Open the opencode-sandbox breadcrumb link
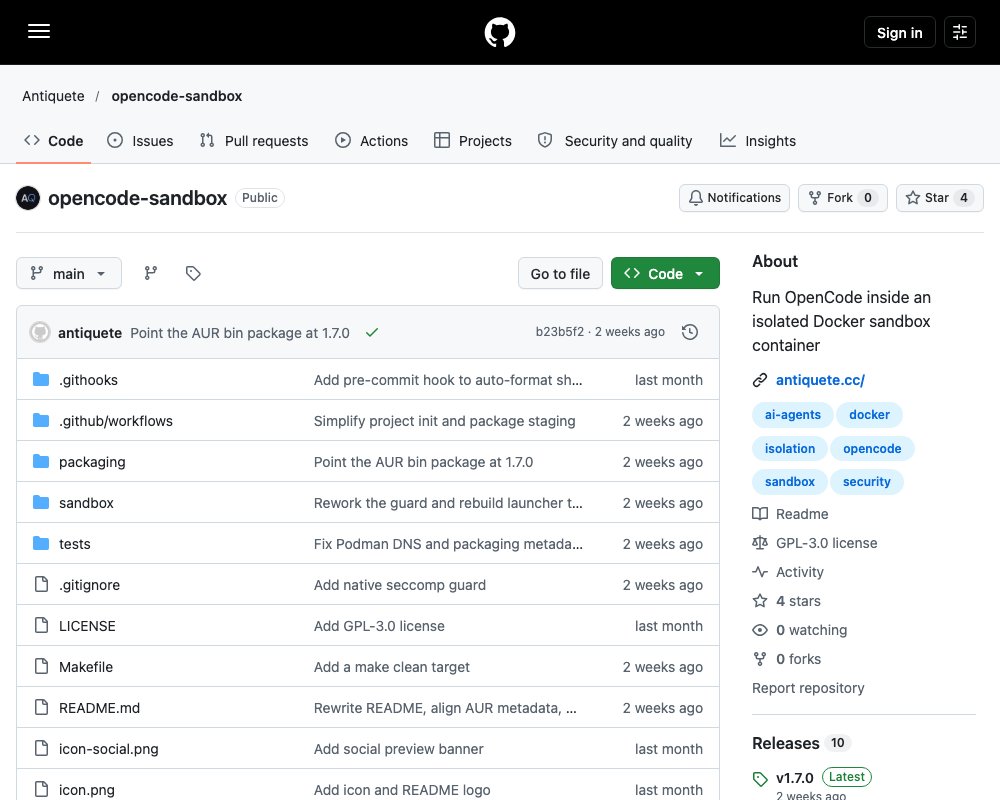The image size is (1000, 800). 177,96
